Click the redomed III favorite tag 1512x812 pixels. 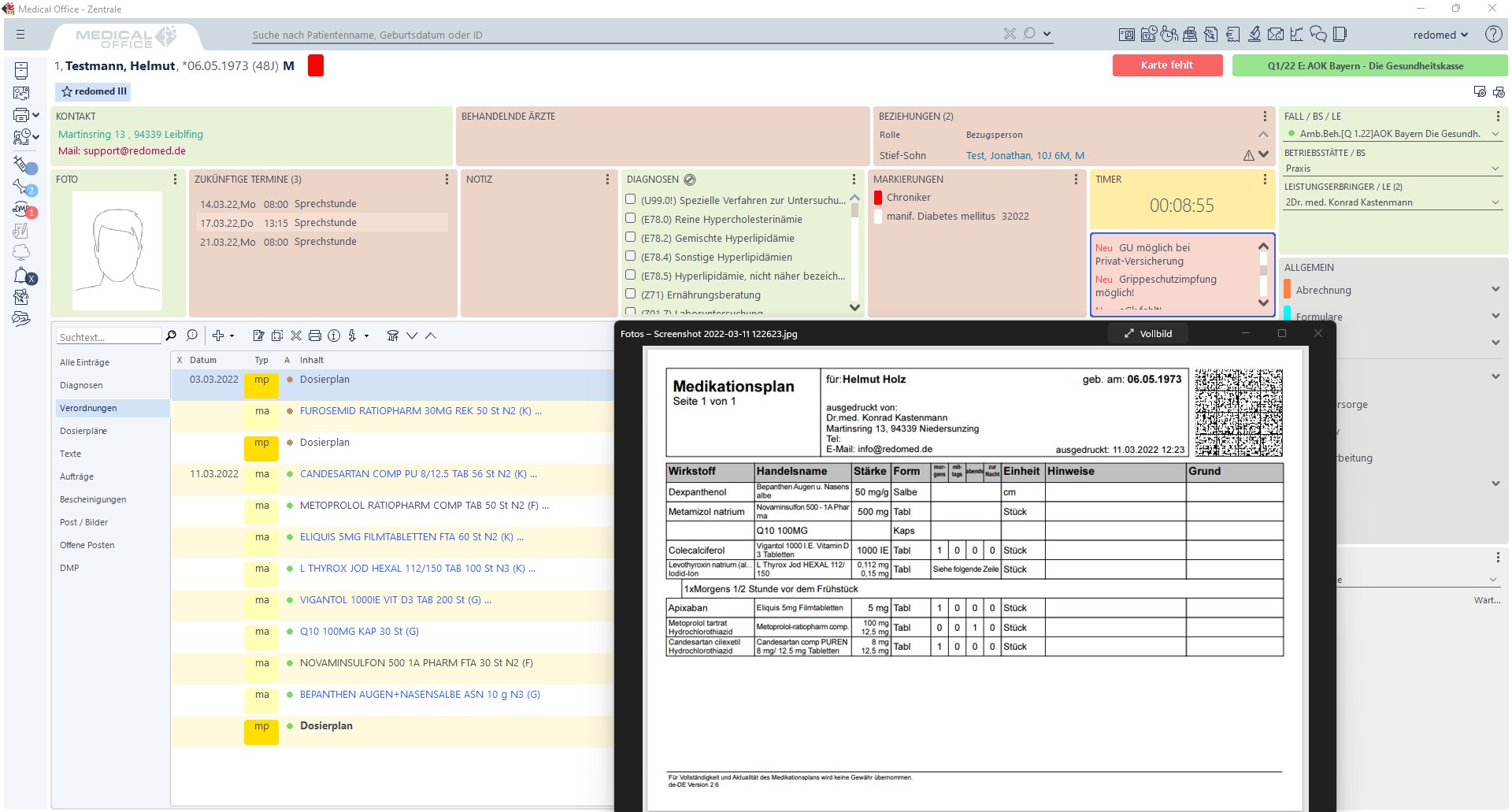pyautogui.click(x=93, y=91)
